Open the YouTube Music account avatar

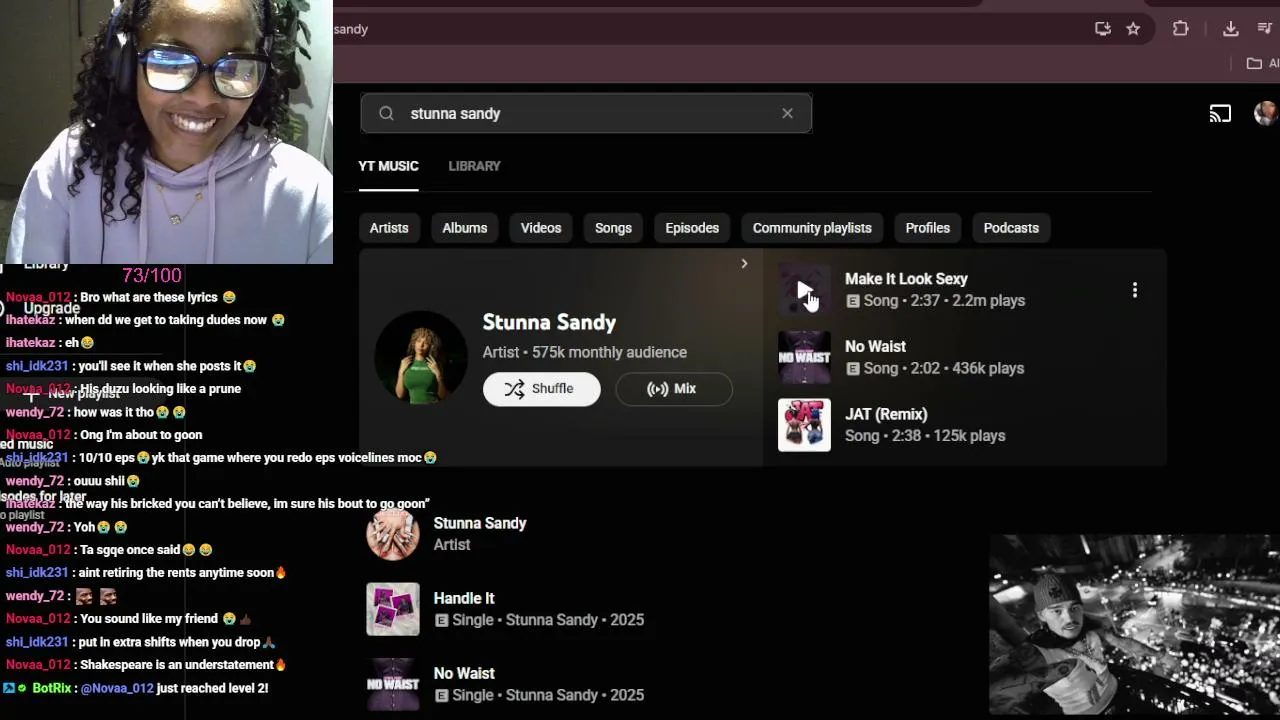[1266, 113]
